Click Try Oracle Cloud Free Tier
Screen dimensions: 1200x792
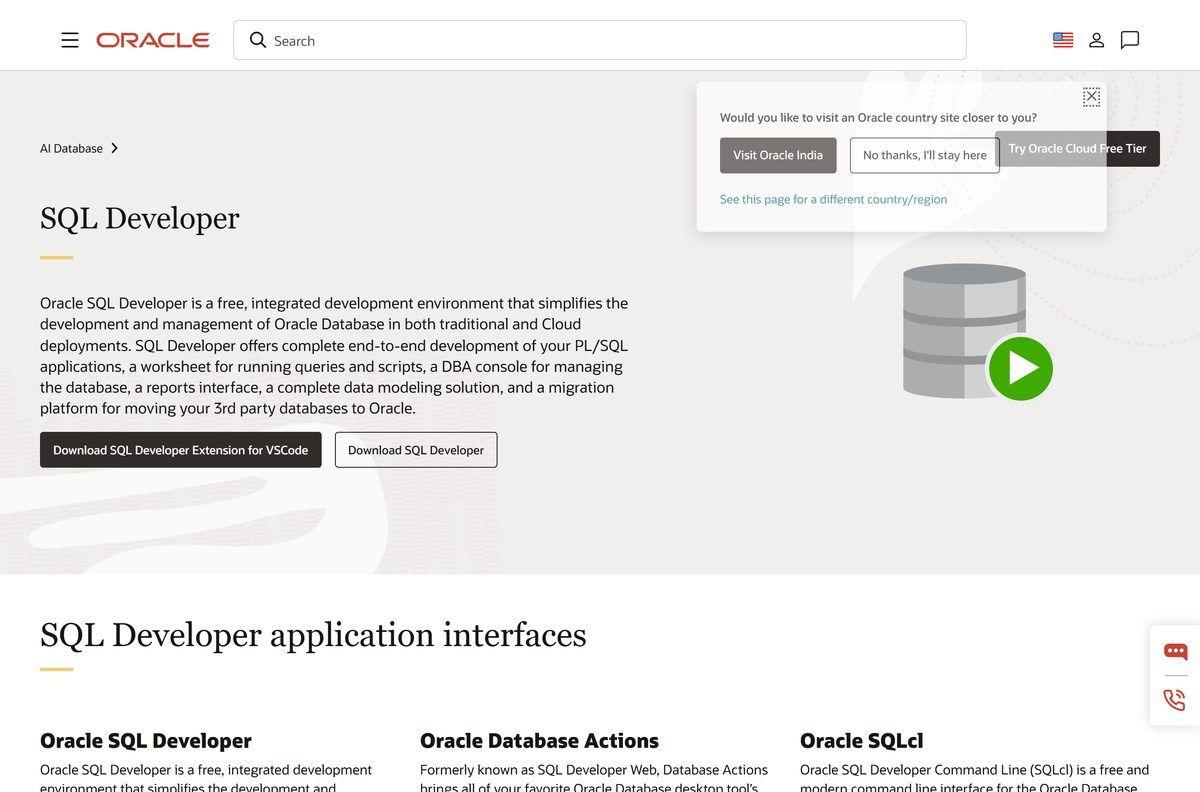tap(1077, 148)
